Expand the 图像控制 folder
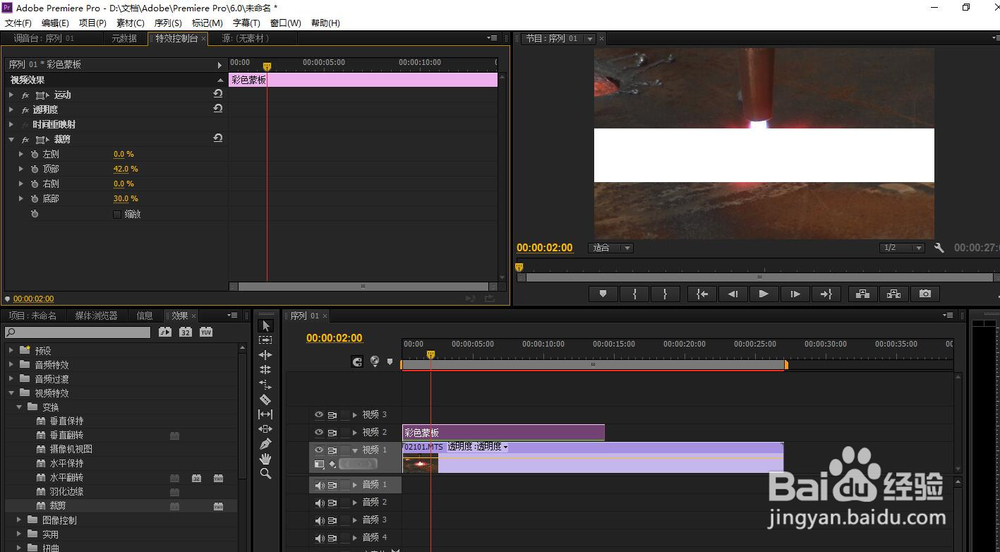The image size is (1000, 552). click(19, 520)
